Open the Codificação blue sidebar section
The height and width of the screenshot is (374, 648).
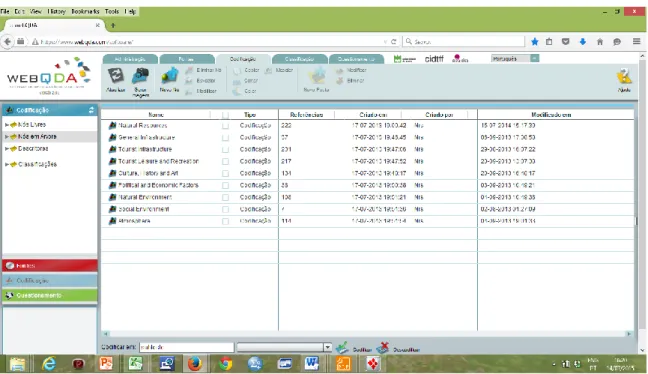pyautogui.click(x=50, y=280)
